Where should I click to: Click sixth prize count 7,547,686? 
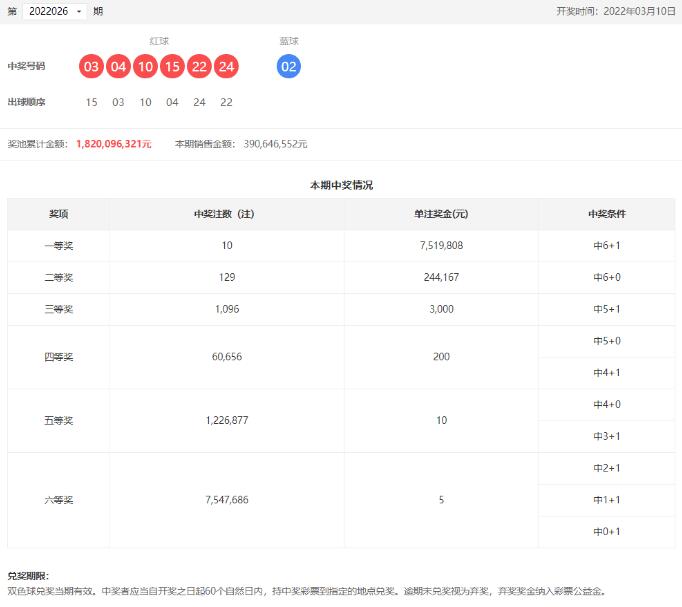coord(227,500)
